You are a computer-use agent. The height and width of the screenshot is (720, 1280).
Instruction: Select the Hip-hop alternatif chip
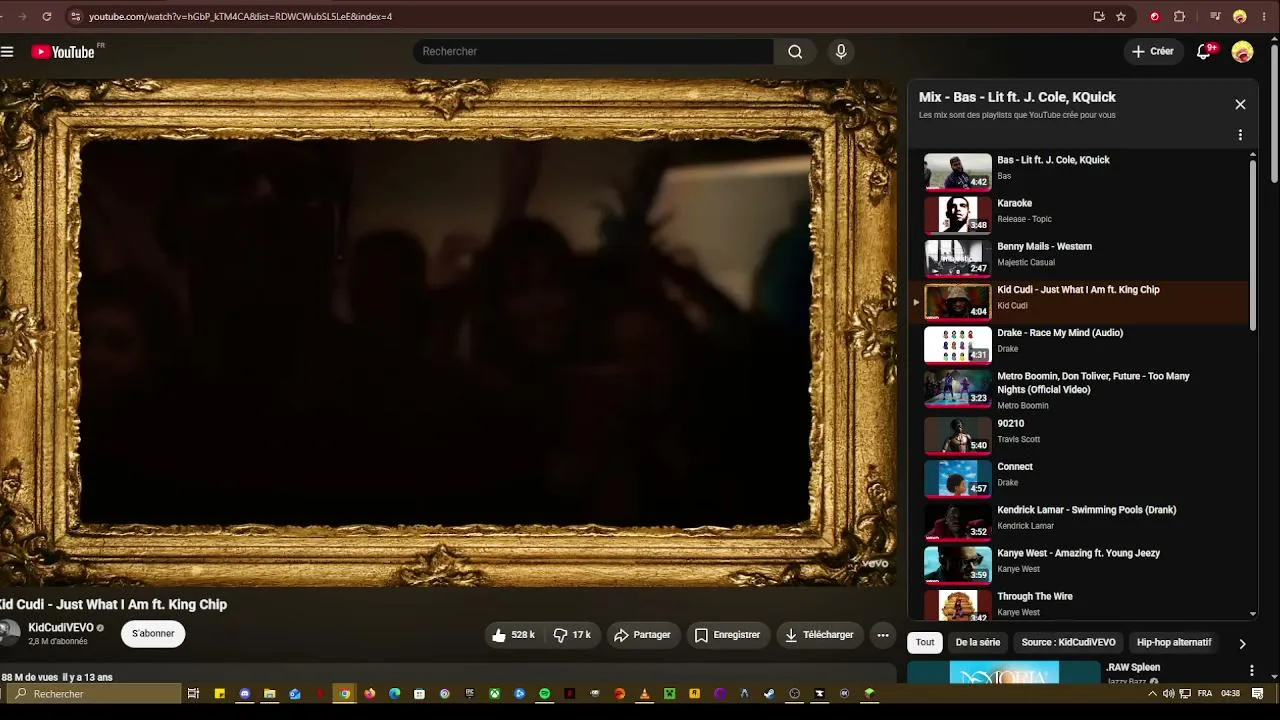(x=1174, y=643)
